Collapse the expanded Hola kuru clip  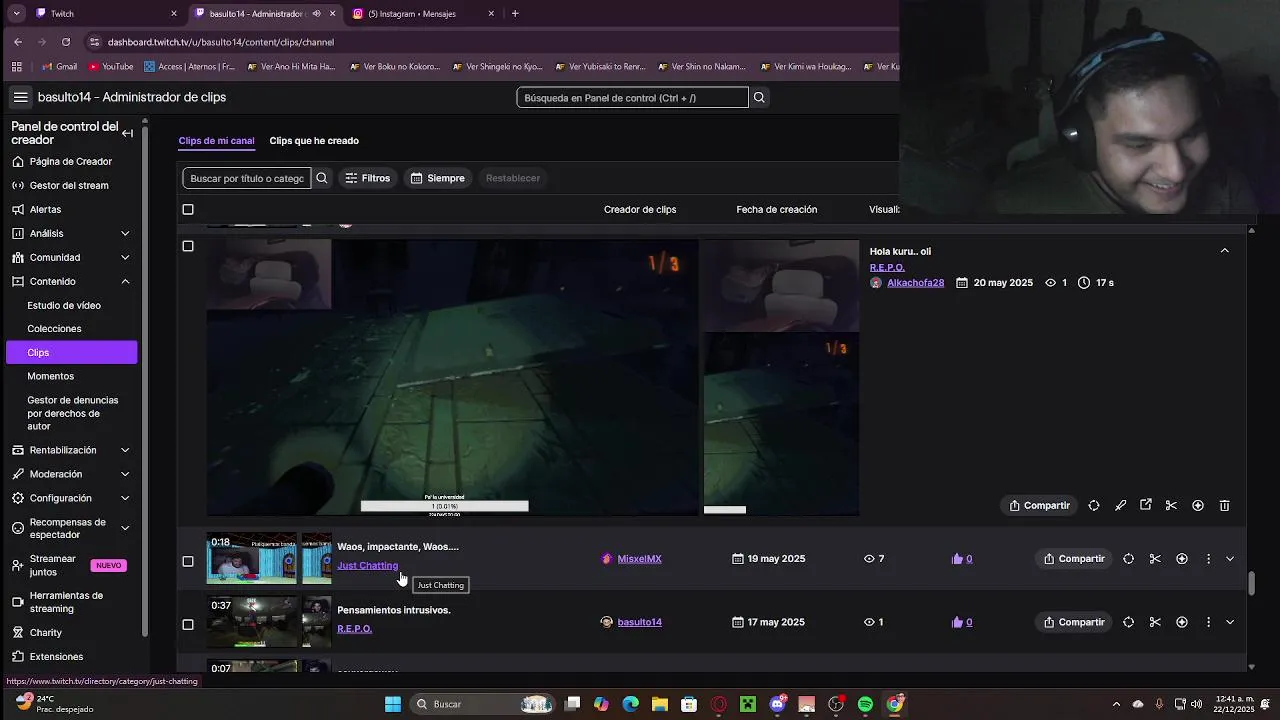[x=1224, y=251]
